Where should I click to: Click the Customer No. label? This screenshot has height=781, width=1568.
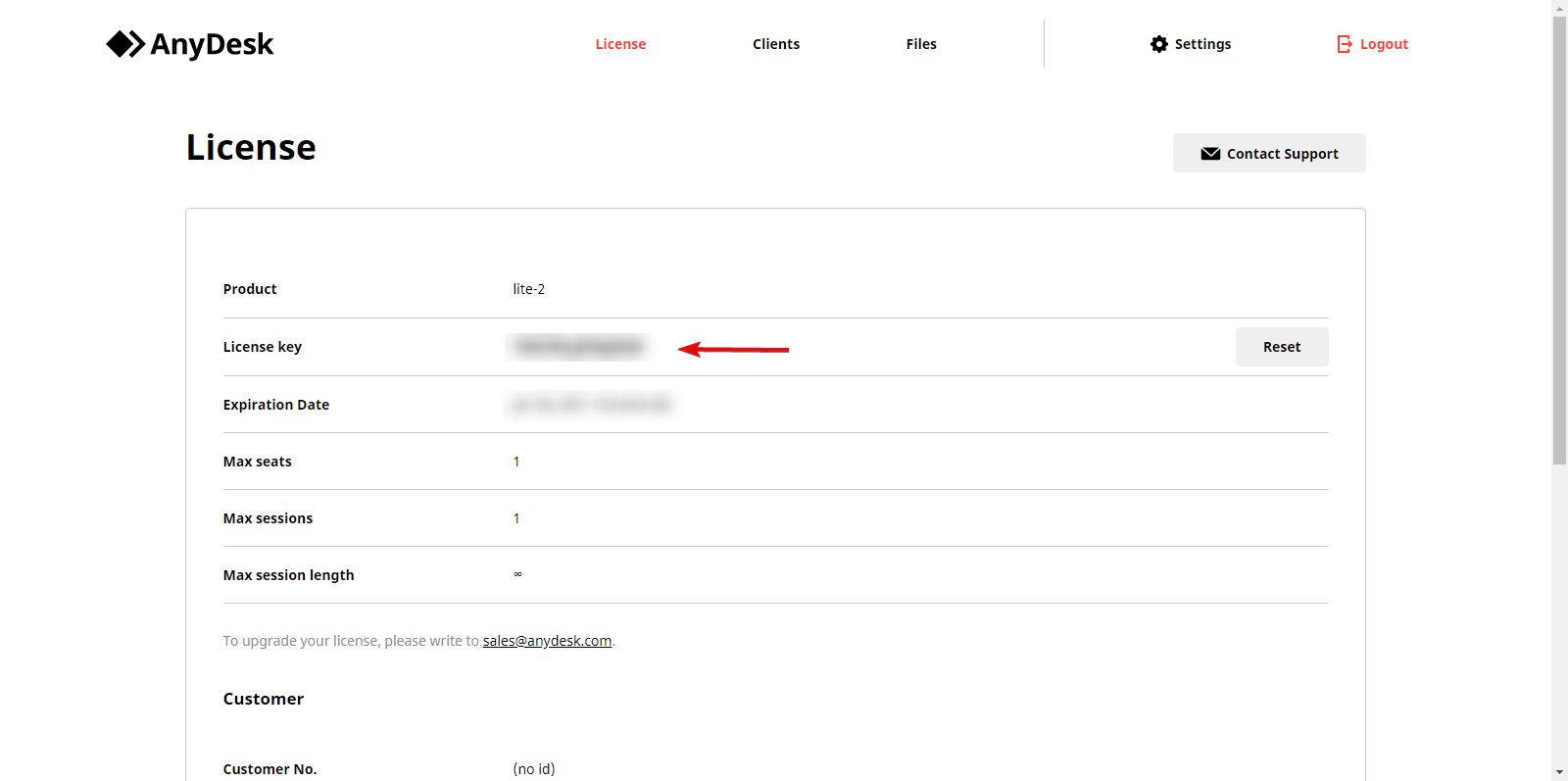pos(270,769)
